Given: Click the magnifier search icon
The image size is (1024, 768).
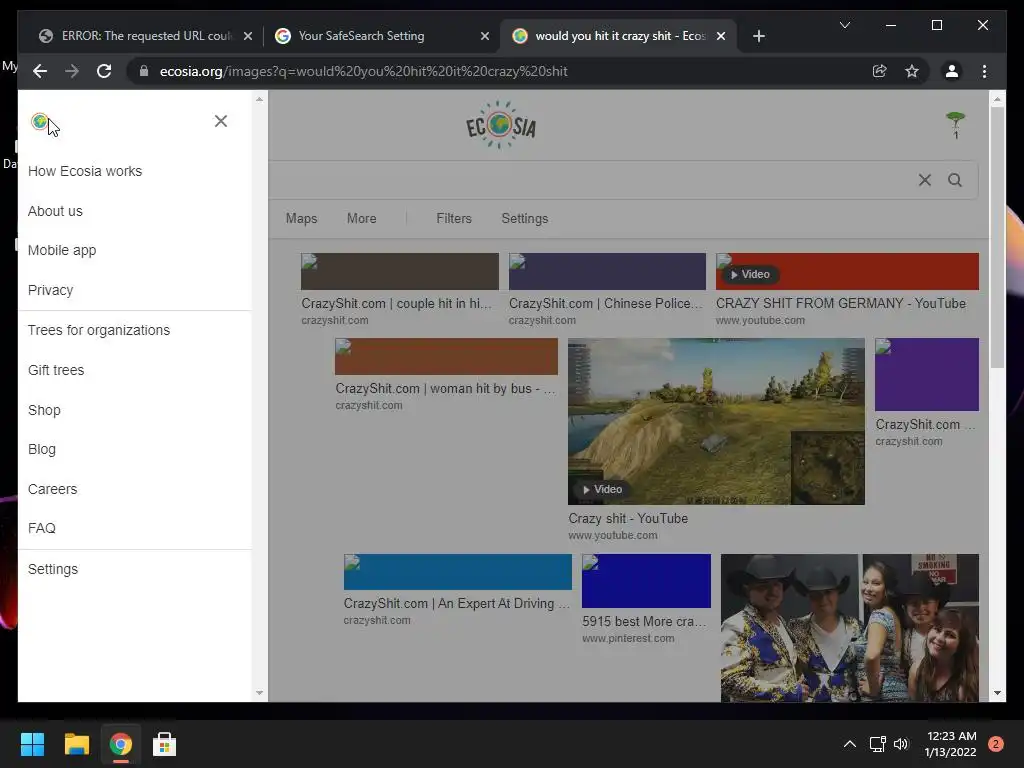Looking at the screenshot, I should (x=955, y=180).
